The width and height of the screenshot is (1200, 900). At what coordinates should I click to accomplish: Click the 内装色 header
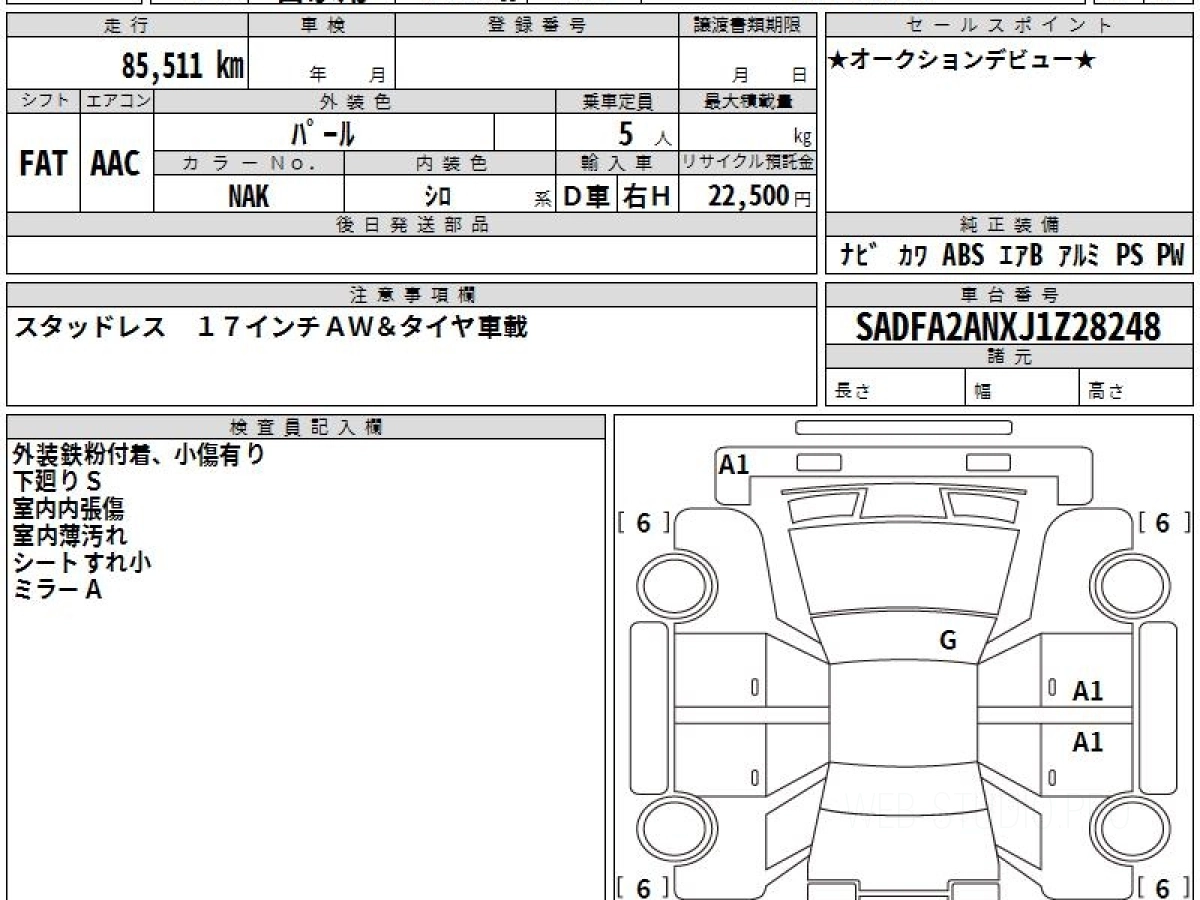tap(450, 163)
